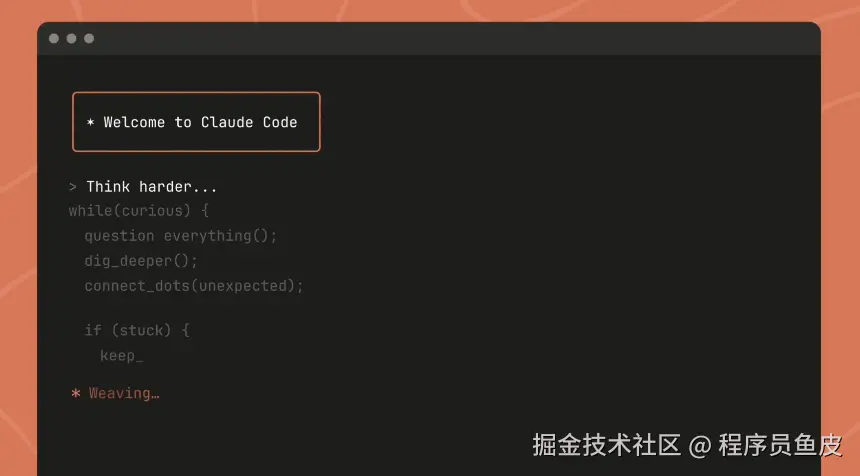Click the Weaving… status text
The width and height of the screenshot is (860, 476).
point(124,394)
